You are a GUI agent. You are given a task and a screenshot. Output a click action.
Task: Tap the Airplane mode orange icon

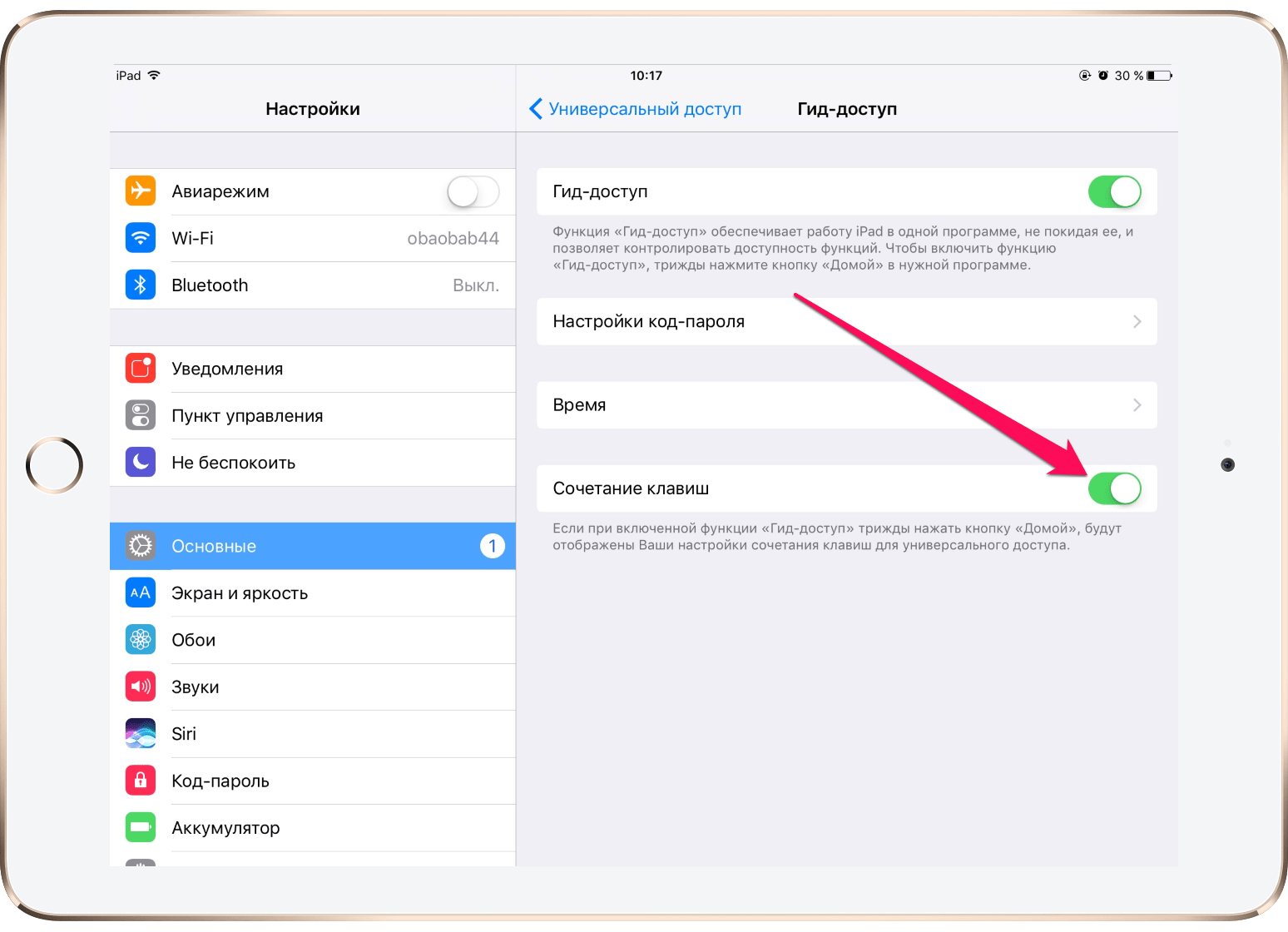point(141,191)
